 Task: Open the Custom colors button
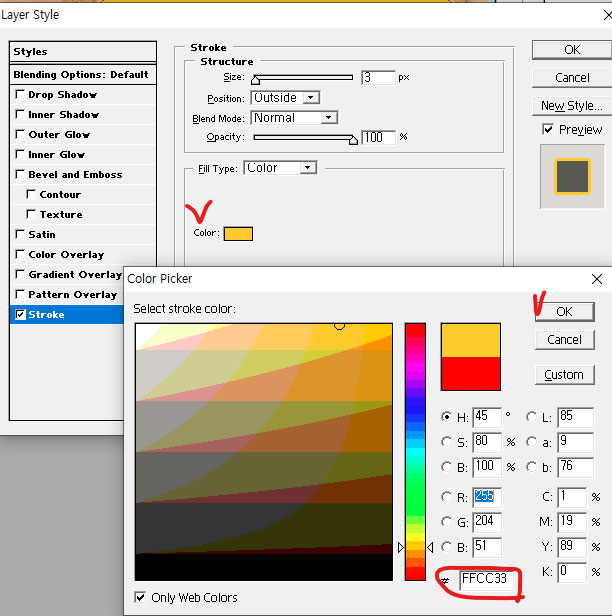point(564,375)
